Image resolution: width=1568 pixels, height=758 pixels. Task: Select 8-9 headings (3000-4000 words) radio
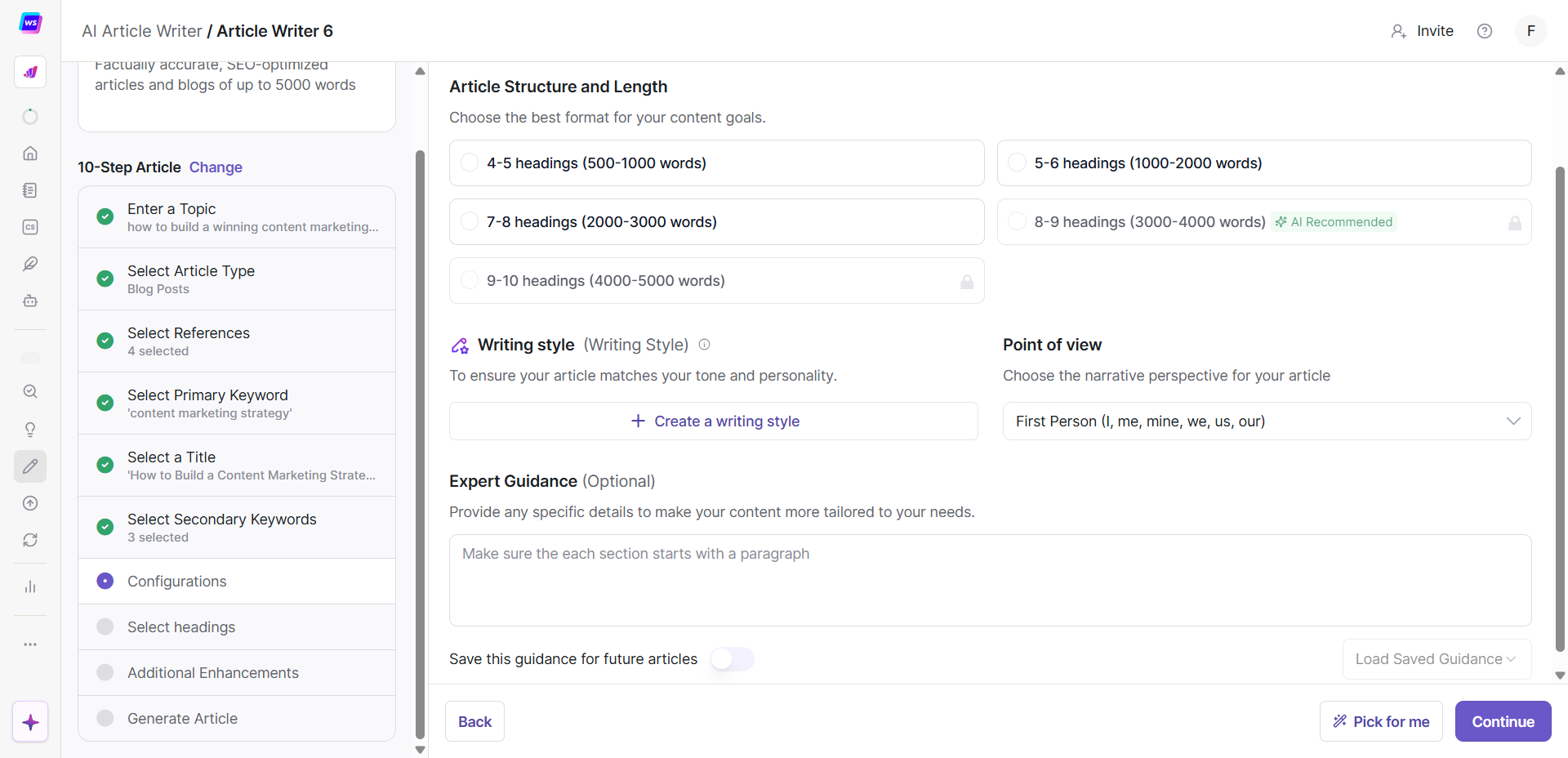(x=1017, y=221)
